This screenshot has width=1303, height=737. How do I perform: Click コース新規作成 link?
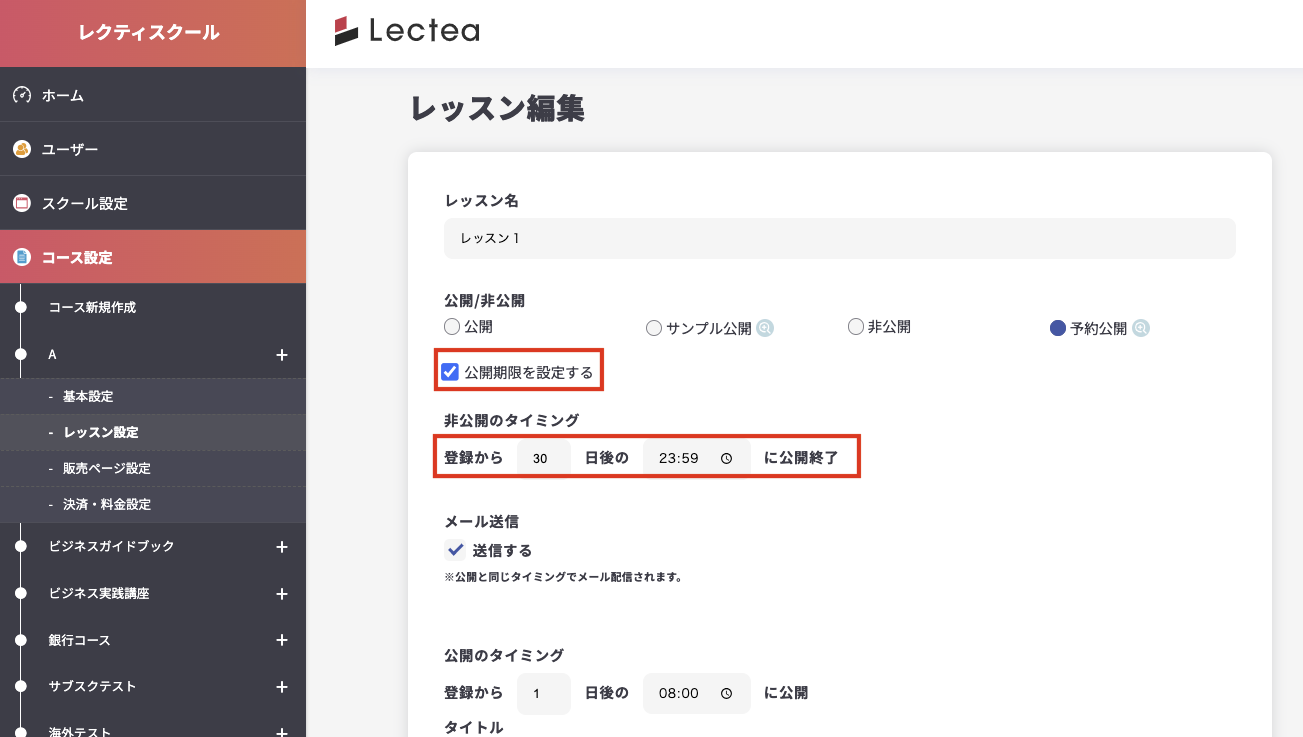(92, 308)
